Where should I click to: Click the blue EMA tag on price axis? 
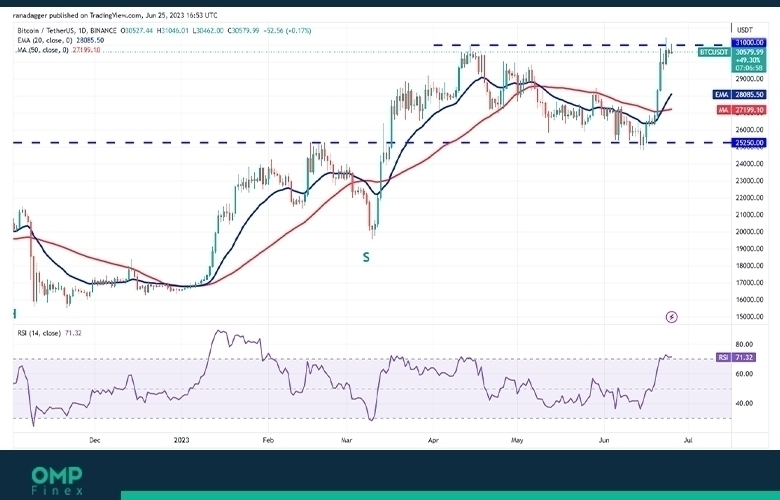[x=722, y=95]
